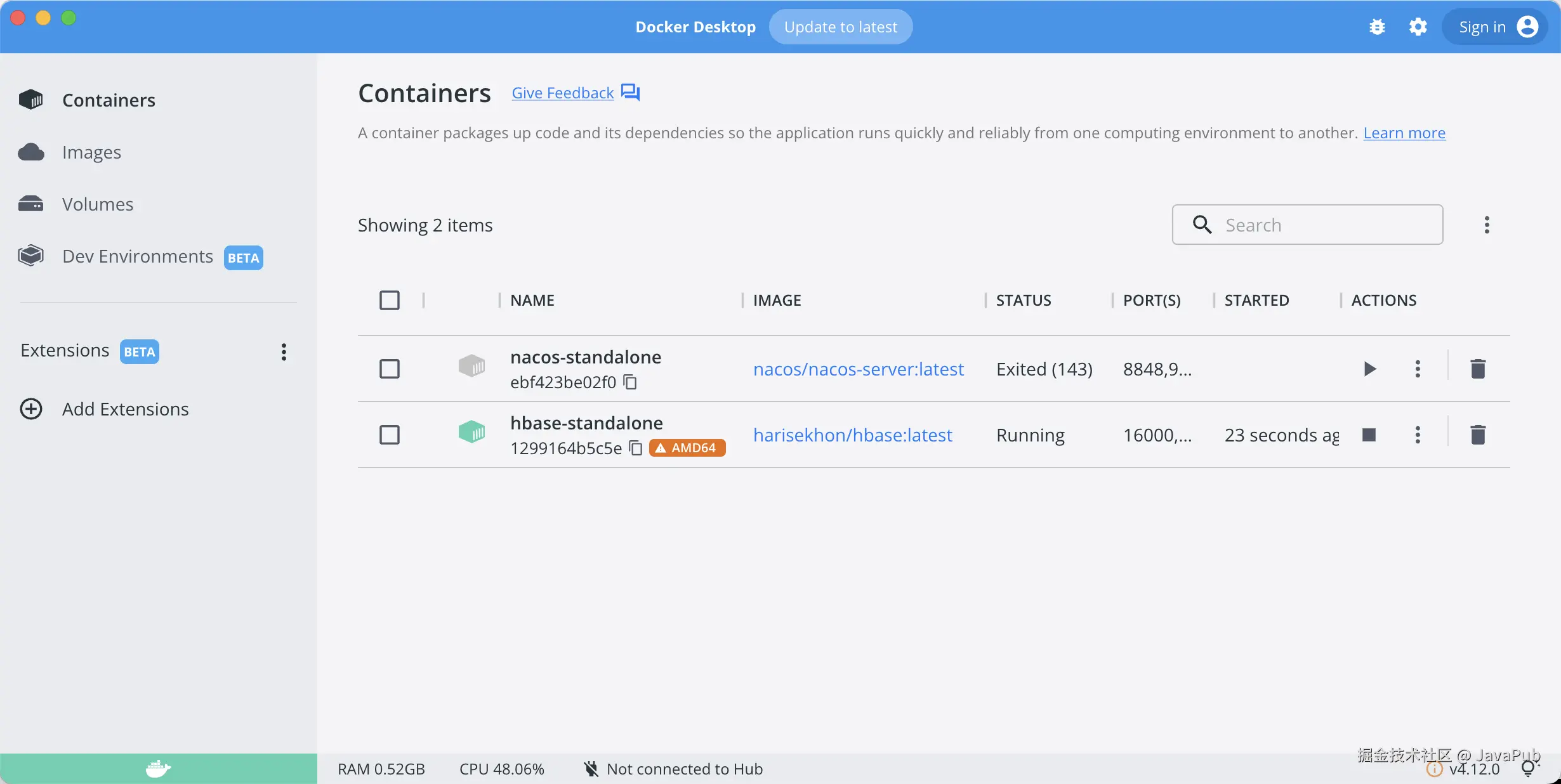The width and height of the screenshot is (1561, 784).
Task: Select the hbase-standalone container checkbox
Action: pos(390,434)
